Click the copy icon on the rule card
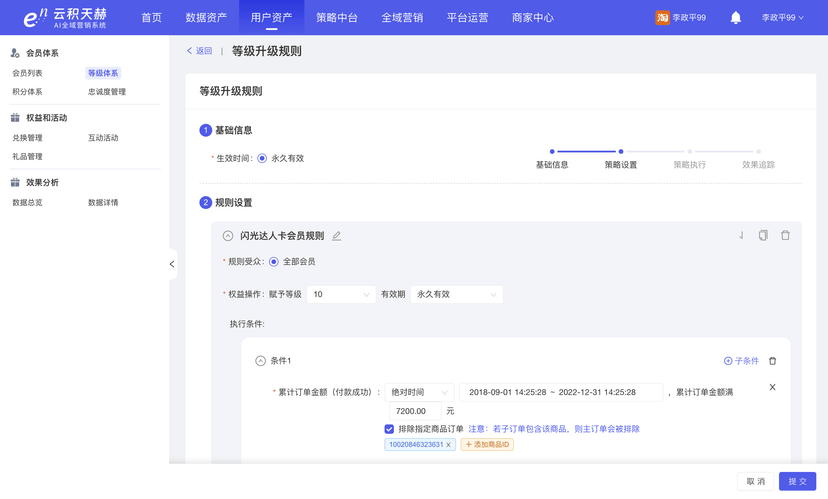The width and height of the screenshot is (828, 499). click(x=763, y=236)
